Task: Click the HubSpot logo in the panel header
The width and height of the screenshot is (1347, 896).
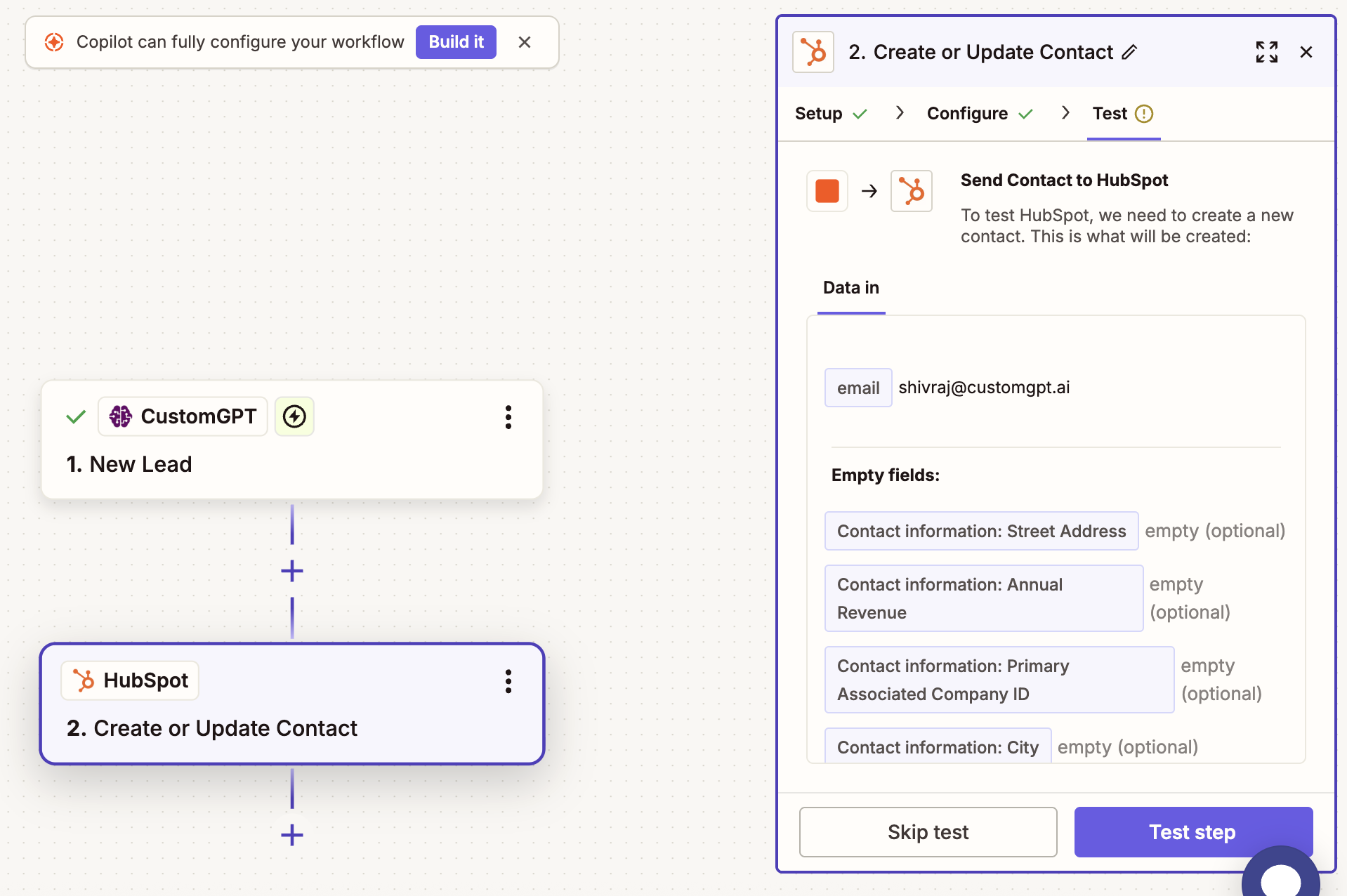Action: tap(813, 52)
